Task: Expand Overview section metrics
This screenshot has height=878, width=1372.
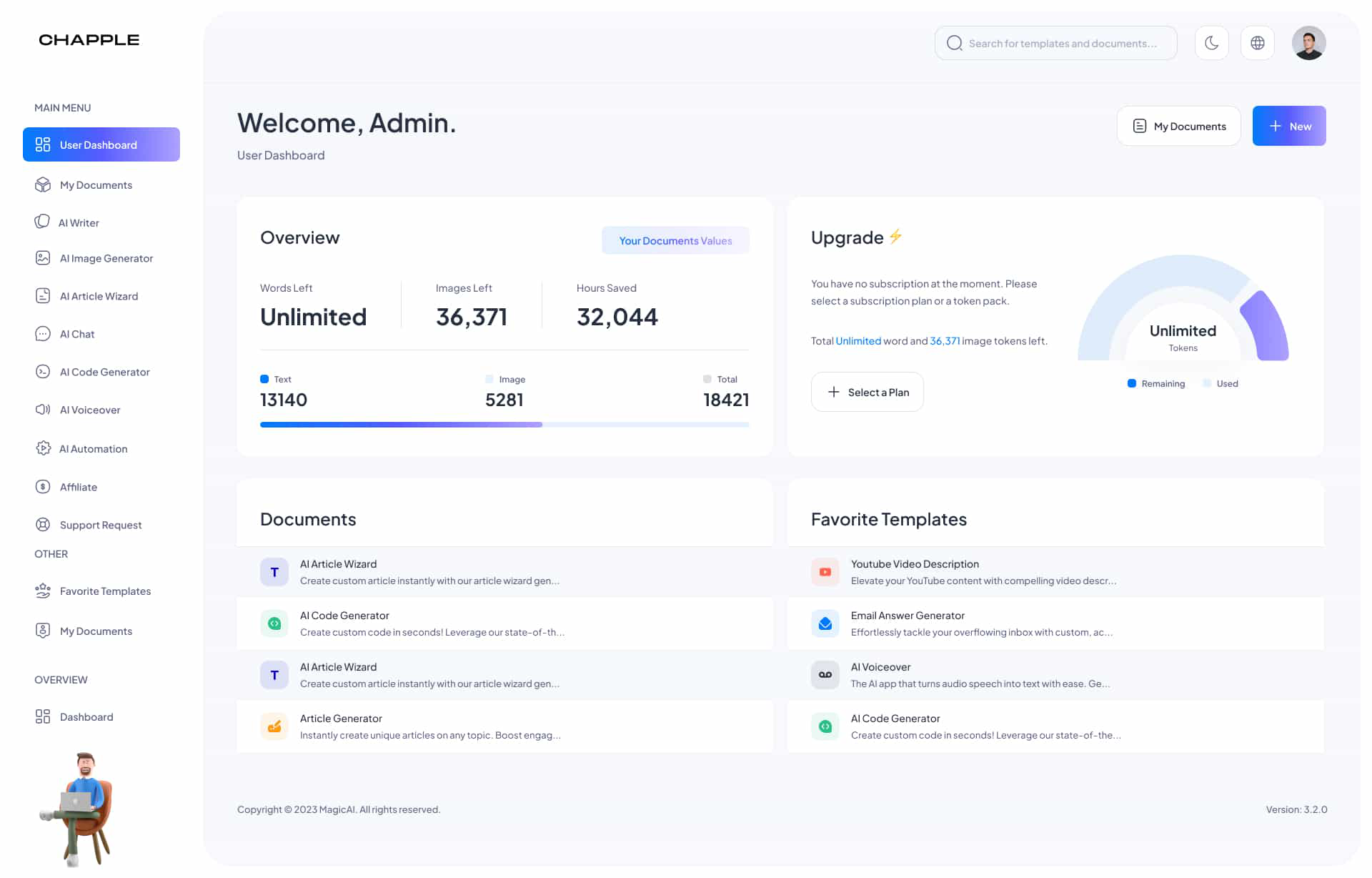Action: 675,240
